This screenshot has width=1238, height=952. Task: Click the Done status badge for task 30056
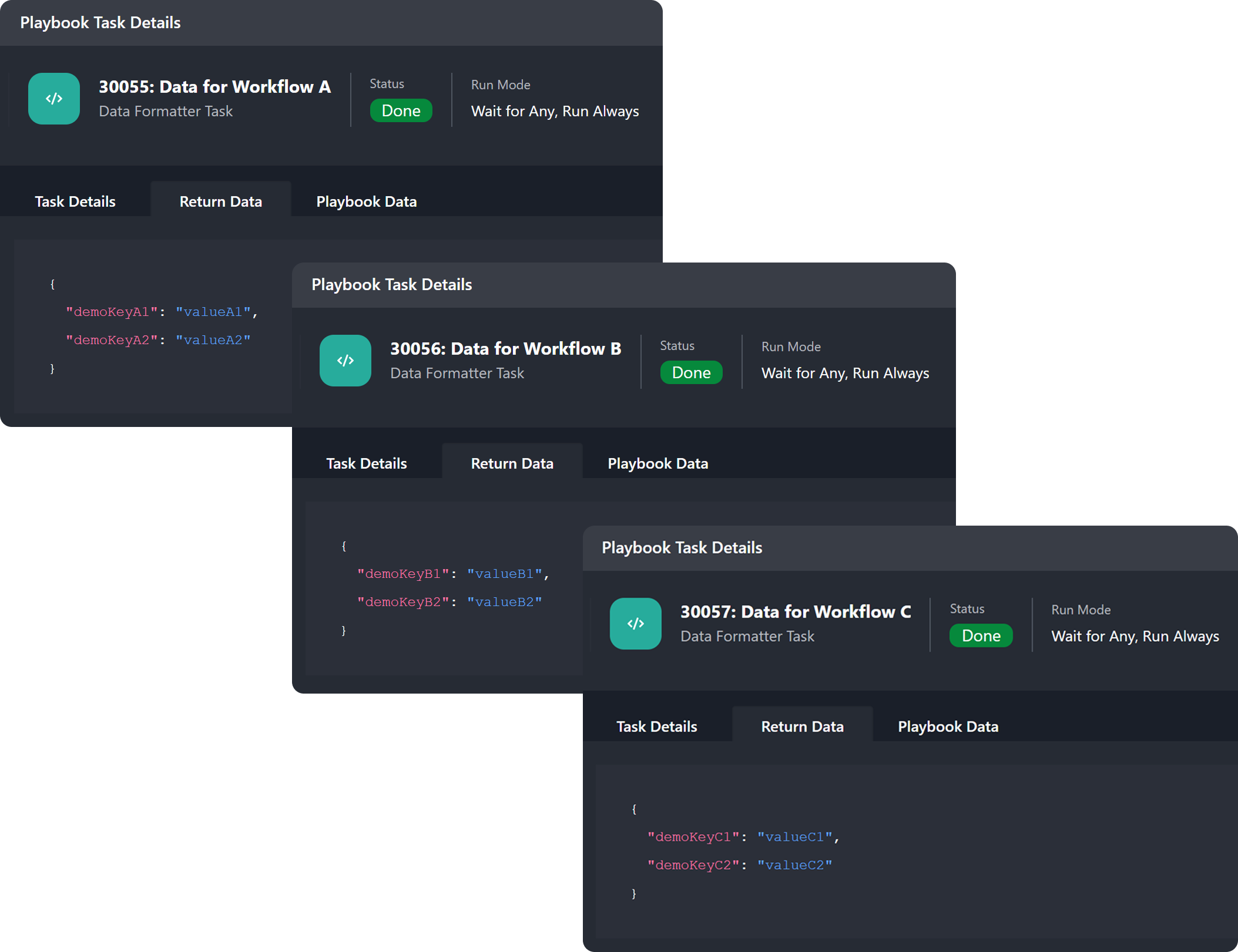click(x=691, y=373)
